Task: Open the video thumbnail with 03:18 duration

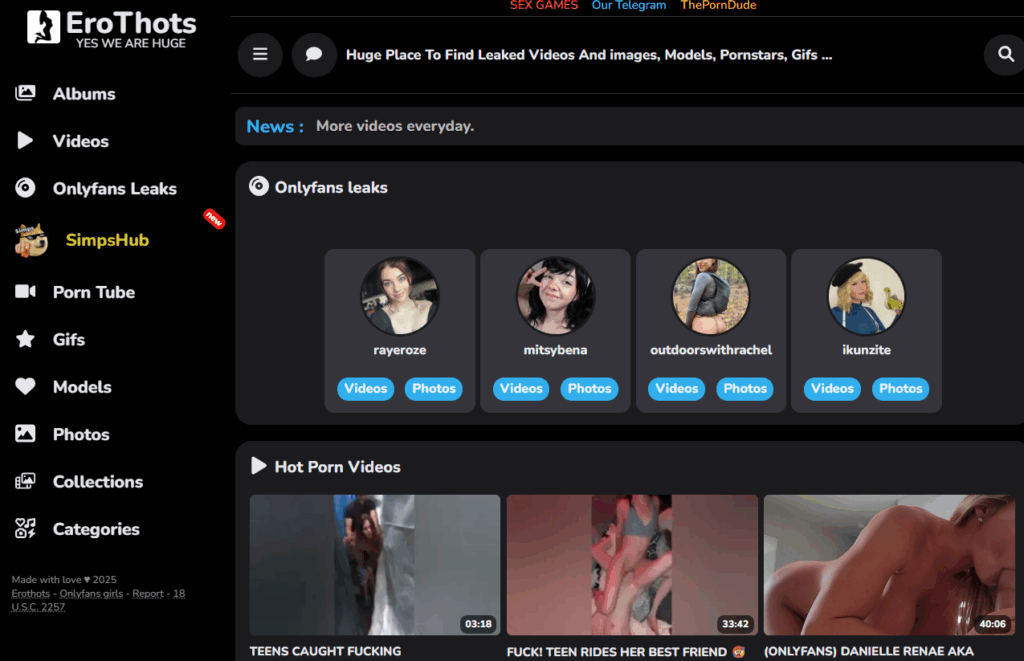Action: click(375, 565)
